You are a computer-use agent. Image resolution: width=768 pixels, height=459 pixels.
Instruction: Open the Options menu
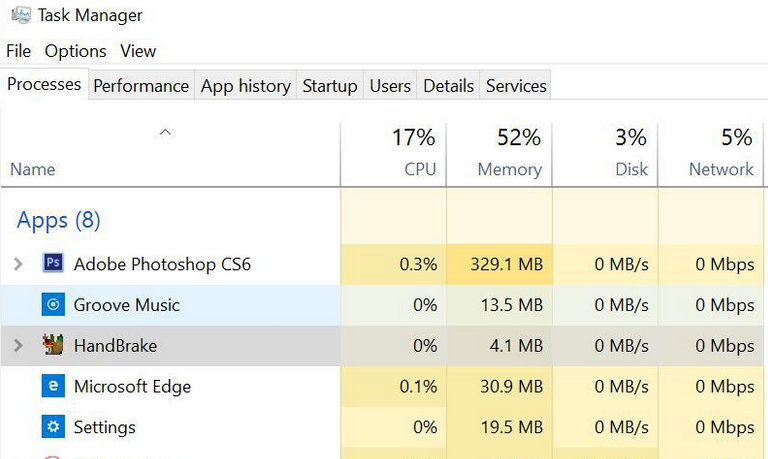(75, 51)
